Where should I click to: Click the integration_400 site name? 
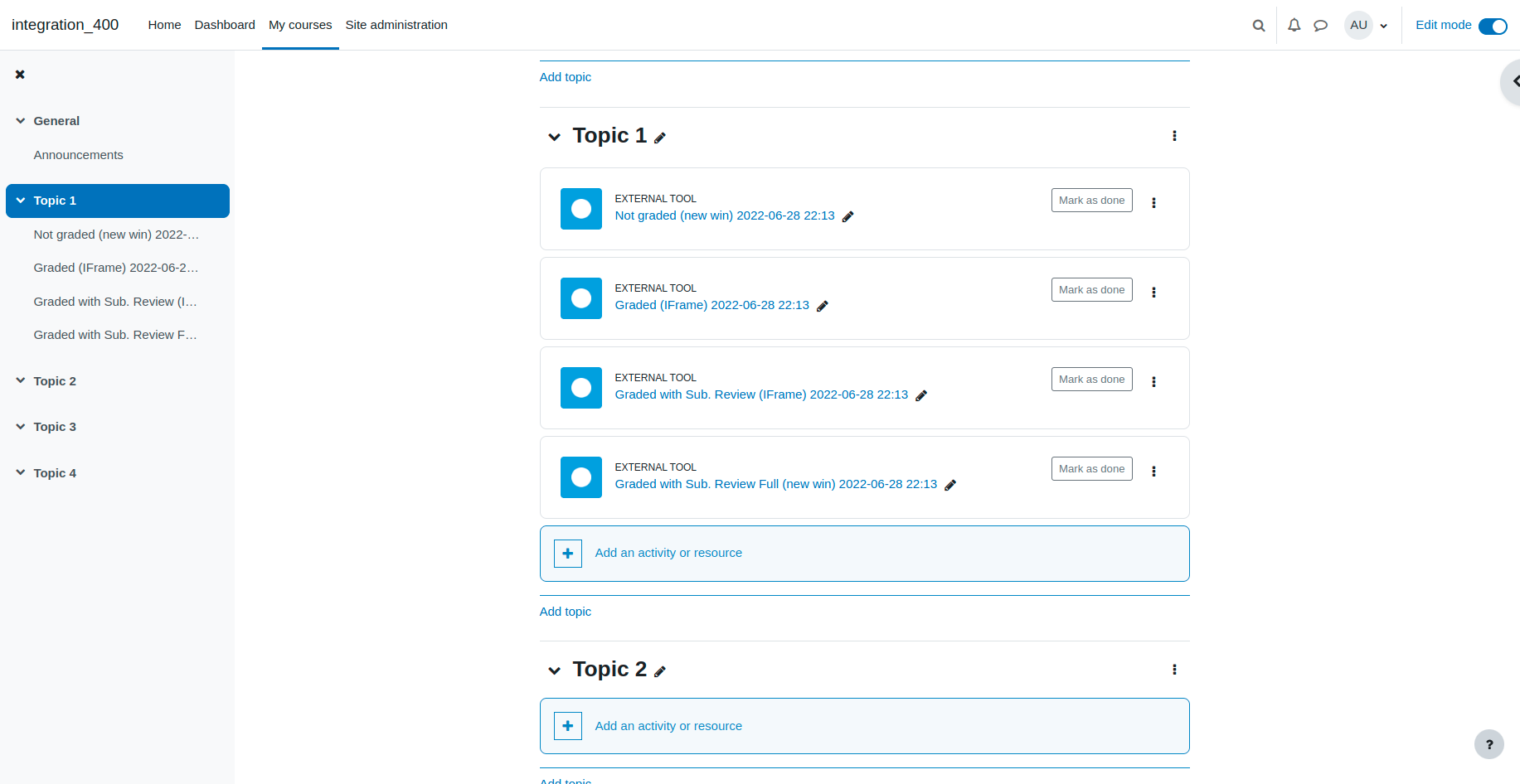pyautogui.click(x=65, y=25)
